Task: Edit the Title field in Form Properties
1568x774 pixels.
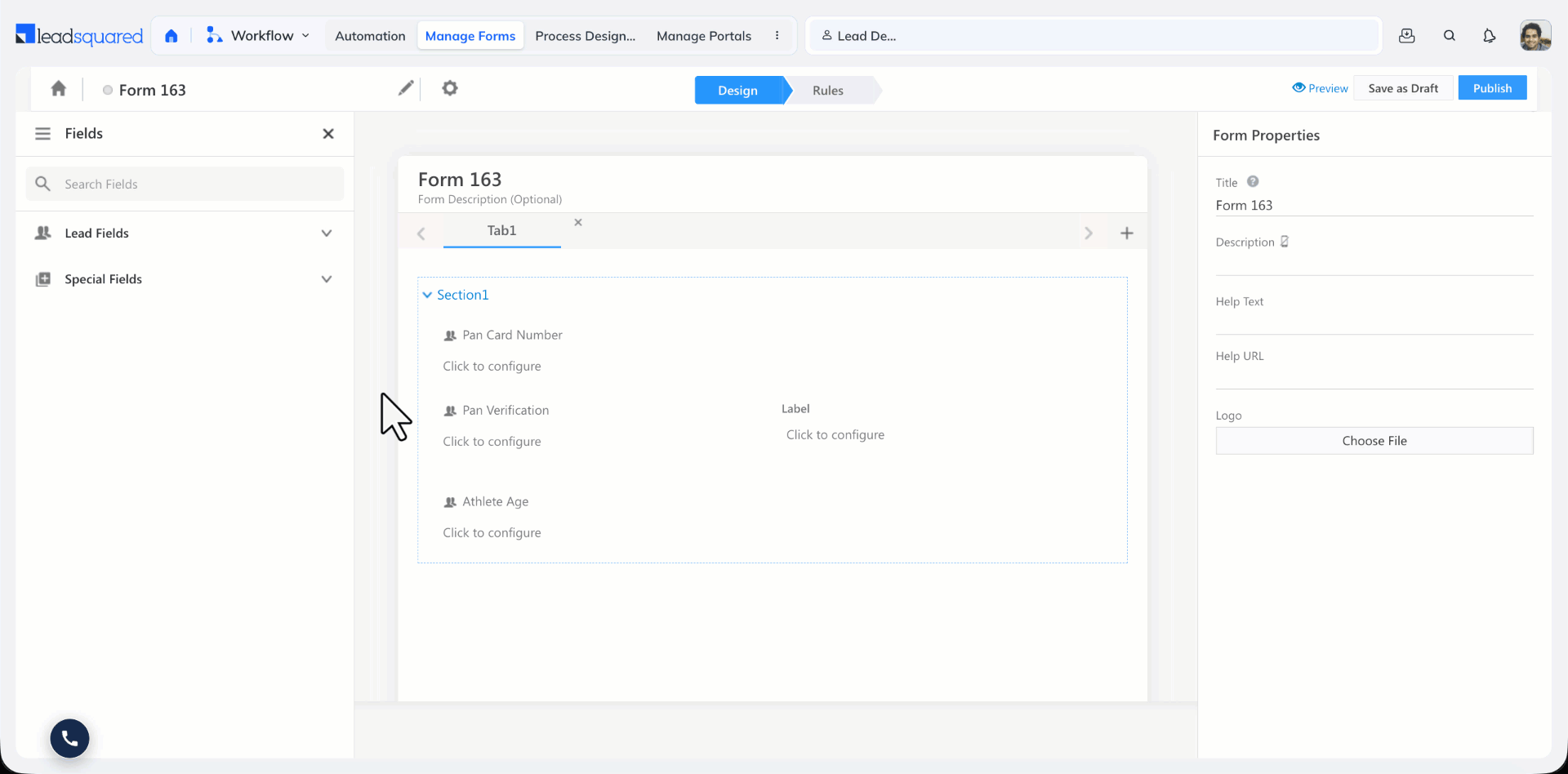Action: pyautogui.click(x=1374, y=206)
